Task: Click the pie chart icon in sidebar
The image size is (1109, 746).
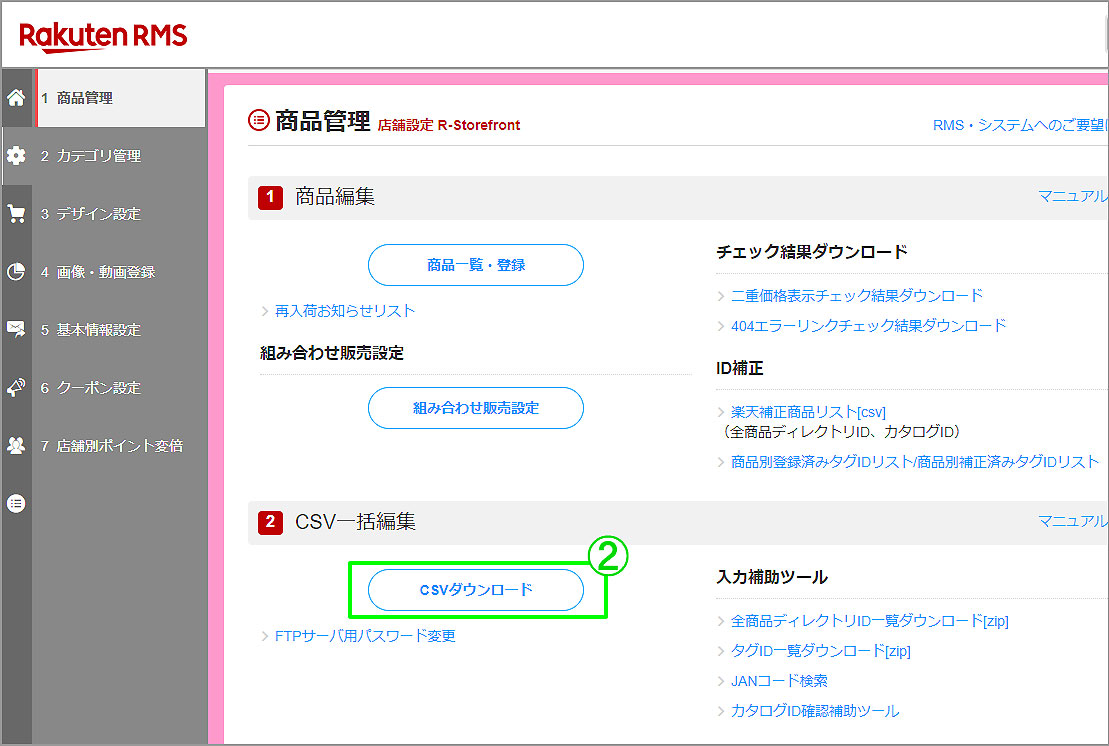Action: click(x=16, y=272)
